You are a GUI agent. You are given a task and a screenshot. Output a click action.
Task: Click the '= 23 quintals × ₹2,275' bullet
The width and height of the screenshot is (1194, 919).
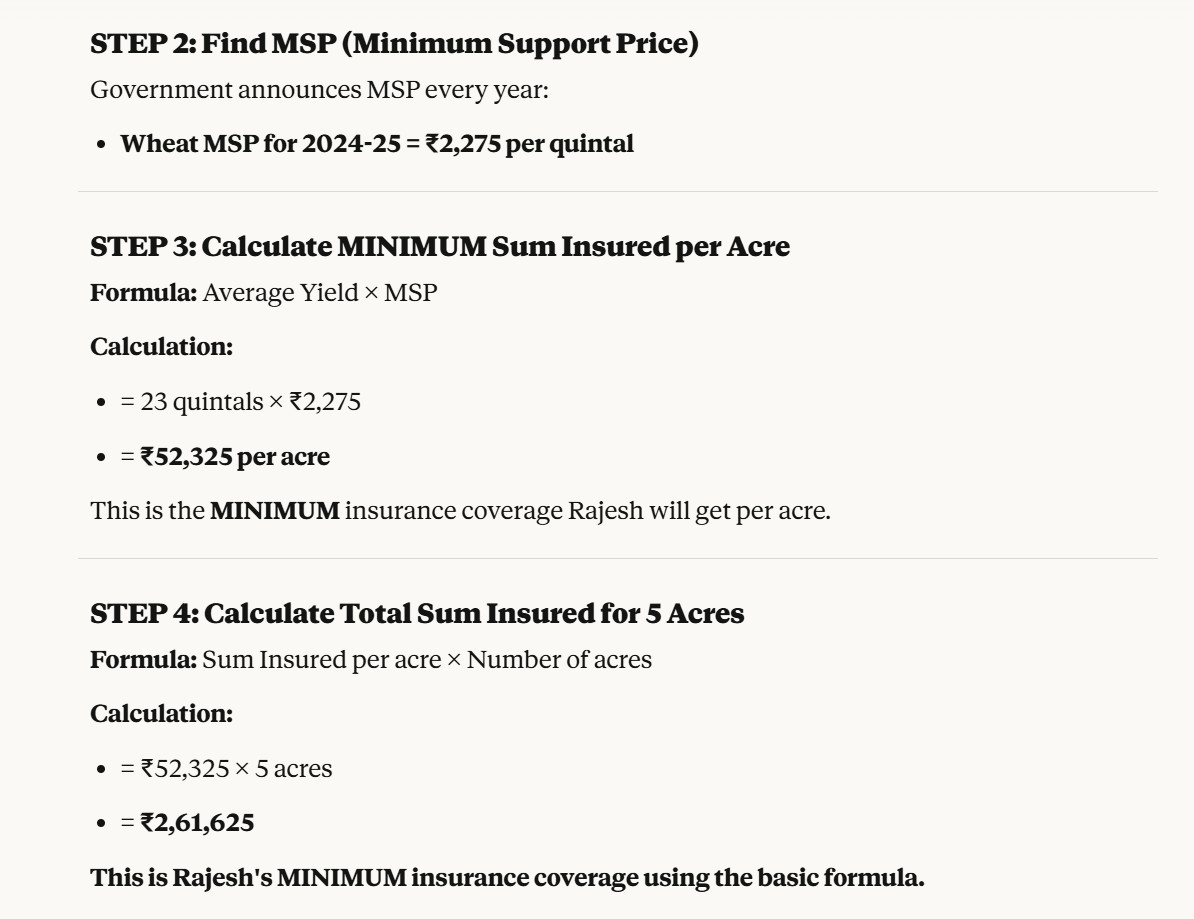pyautogui.click(x=240, y=402)
